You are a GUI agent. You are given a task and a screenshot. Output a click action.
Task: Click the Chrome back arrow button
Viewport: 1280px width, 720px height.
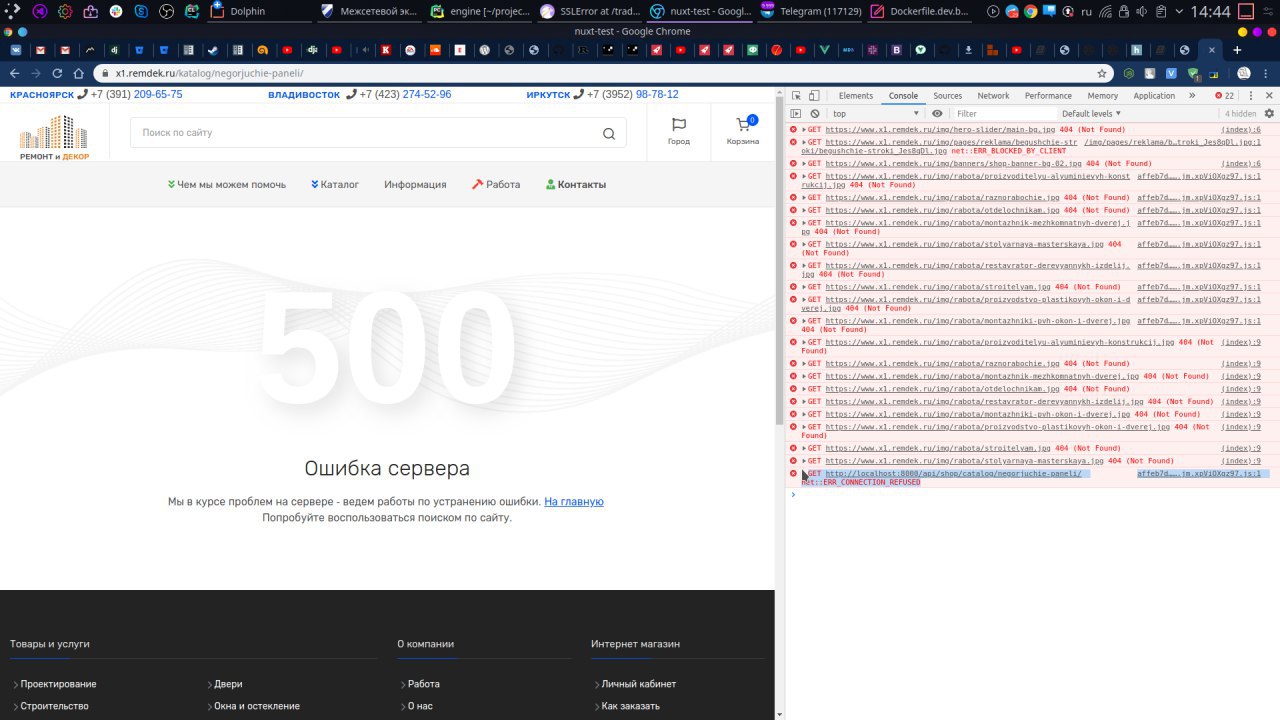click(14, 73)
